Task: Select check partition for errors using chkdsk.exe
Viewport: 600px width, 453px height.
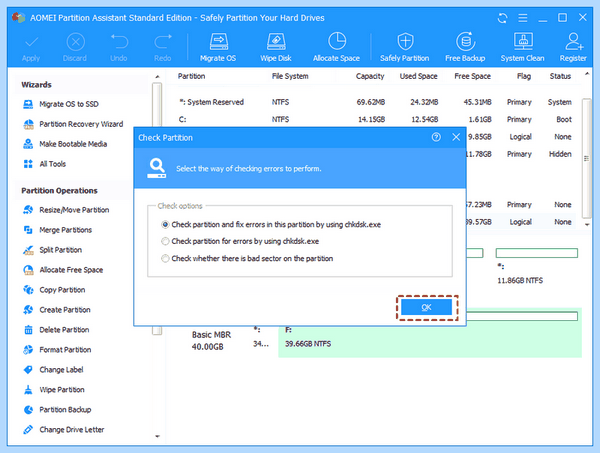Action: click(x=240, y=241)
